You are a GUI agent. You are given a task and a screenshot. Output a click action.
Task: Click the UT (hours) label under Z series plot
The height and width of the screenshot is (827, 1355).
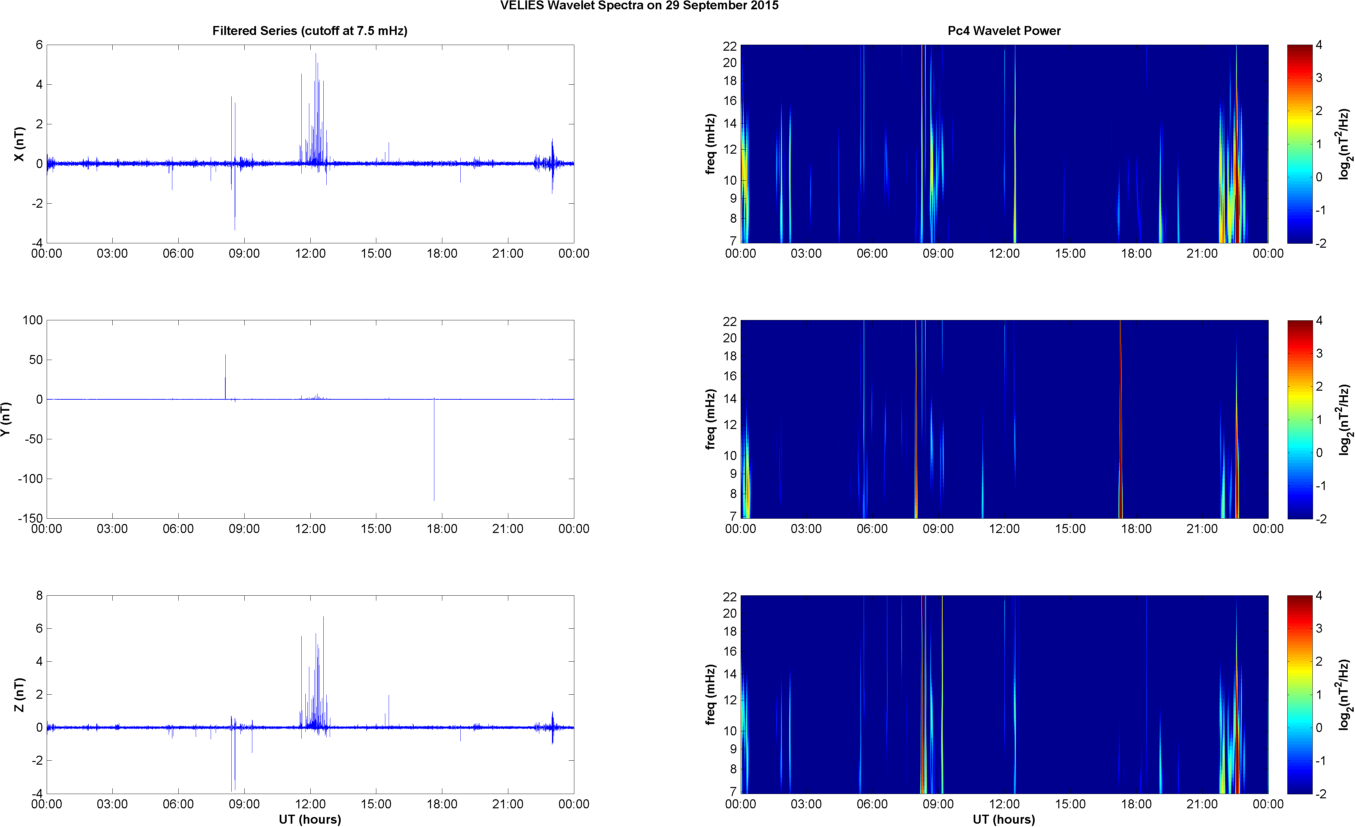(310, 820)
